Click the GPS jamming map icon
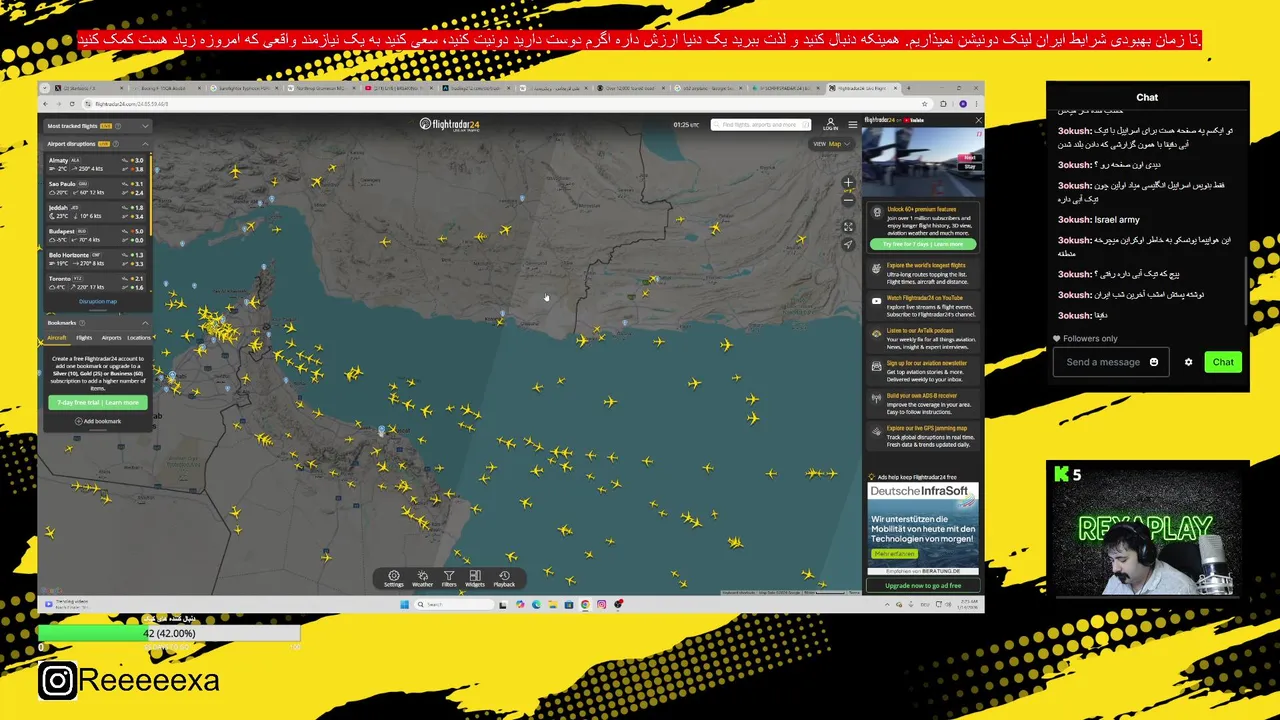Image resolution: width=1280 pixels, height=720 pixels. (x=877, y=432)
